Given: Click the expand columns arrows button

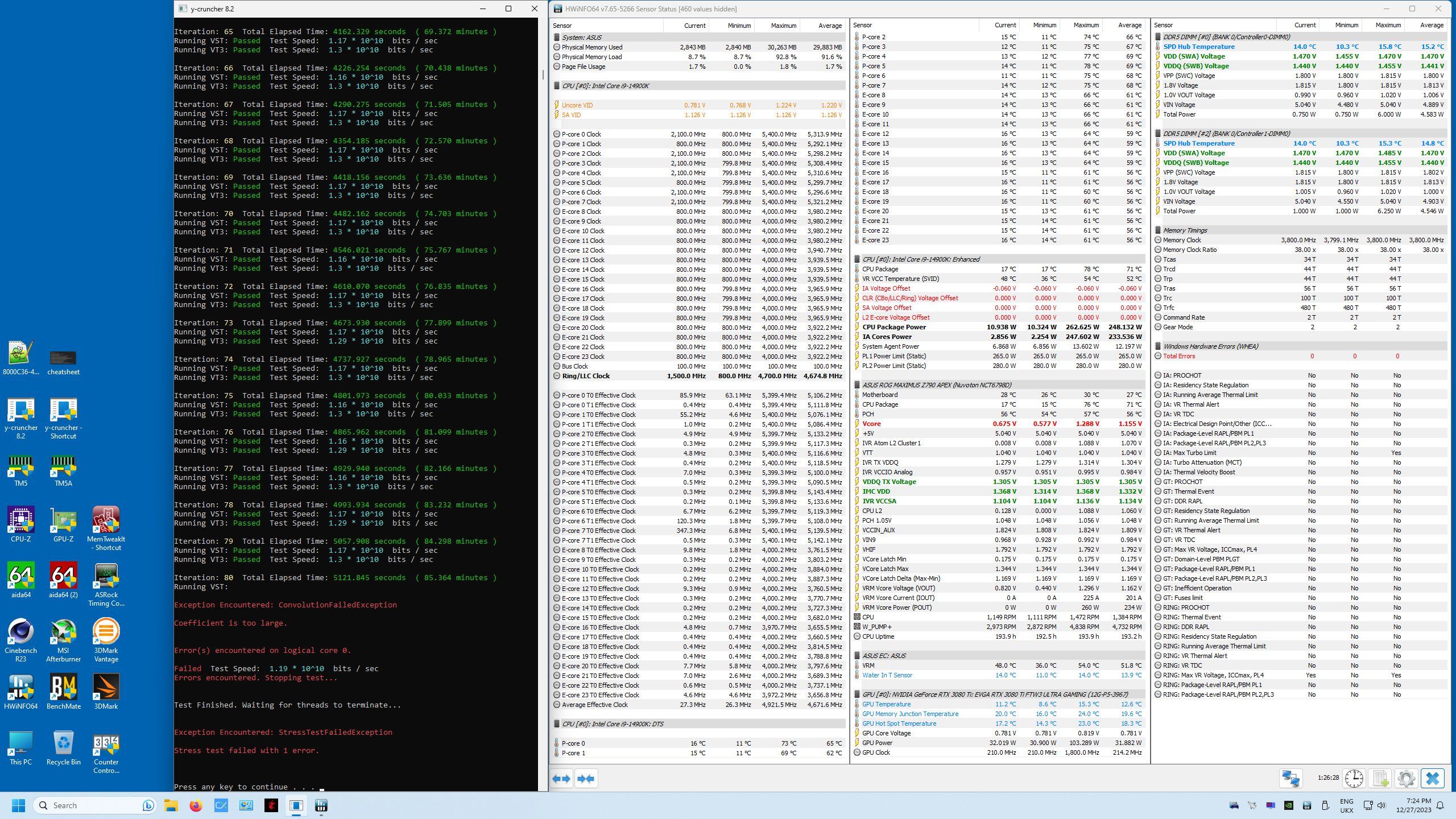Looking at the screenshot, I should pyautogui.click(x=561, y=779).
